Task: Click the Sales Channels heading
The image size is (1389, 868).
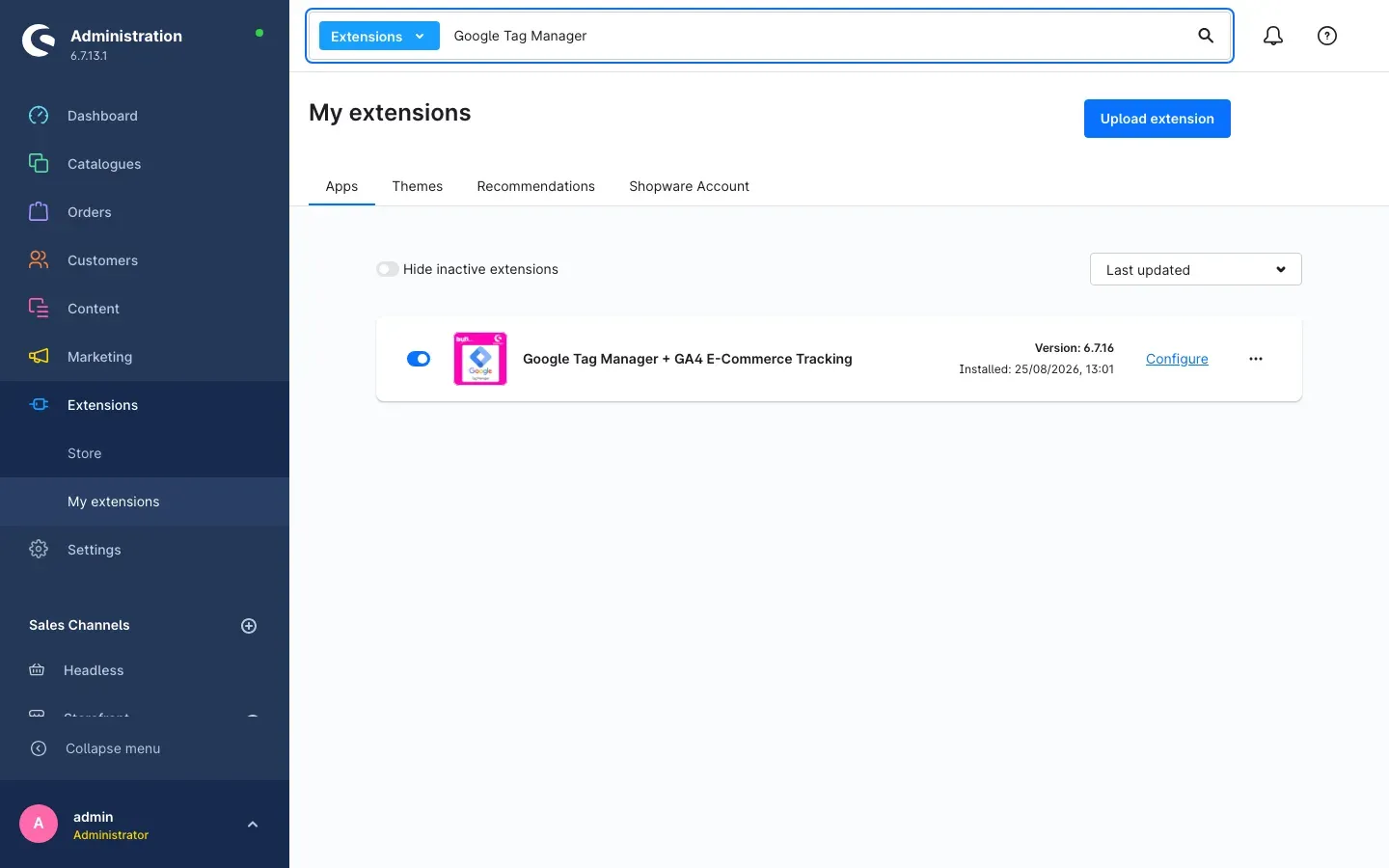Action: point(79,625)
